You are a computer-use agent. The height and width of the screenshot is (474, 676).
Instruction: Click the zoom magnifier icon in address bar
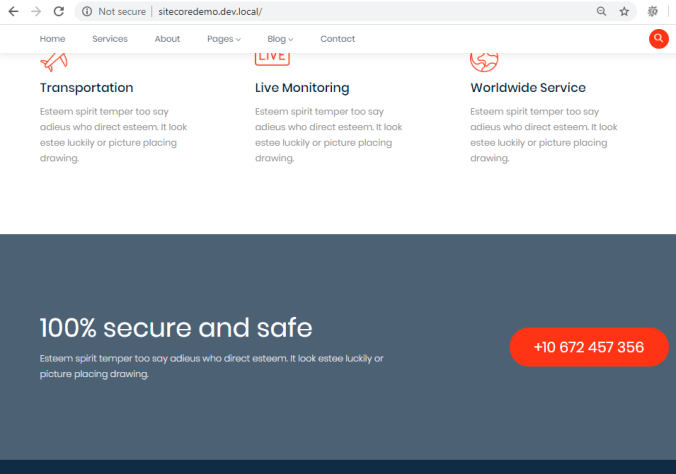601,11
